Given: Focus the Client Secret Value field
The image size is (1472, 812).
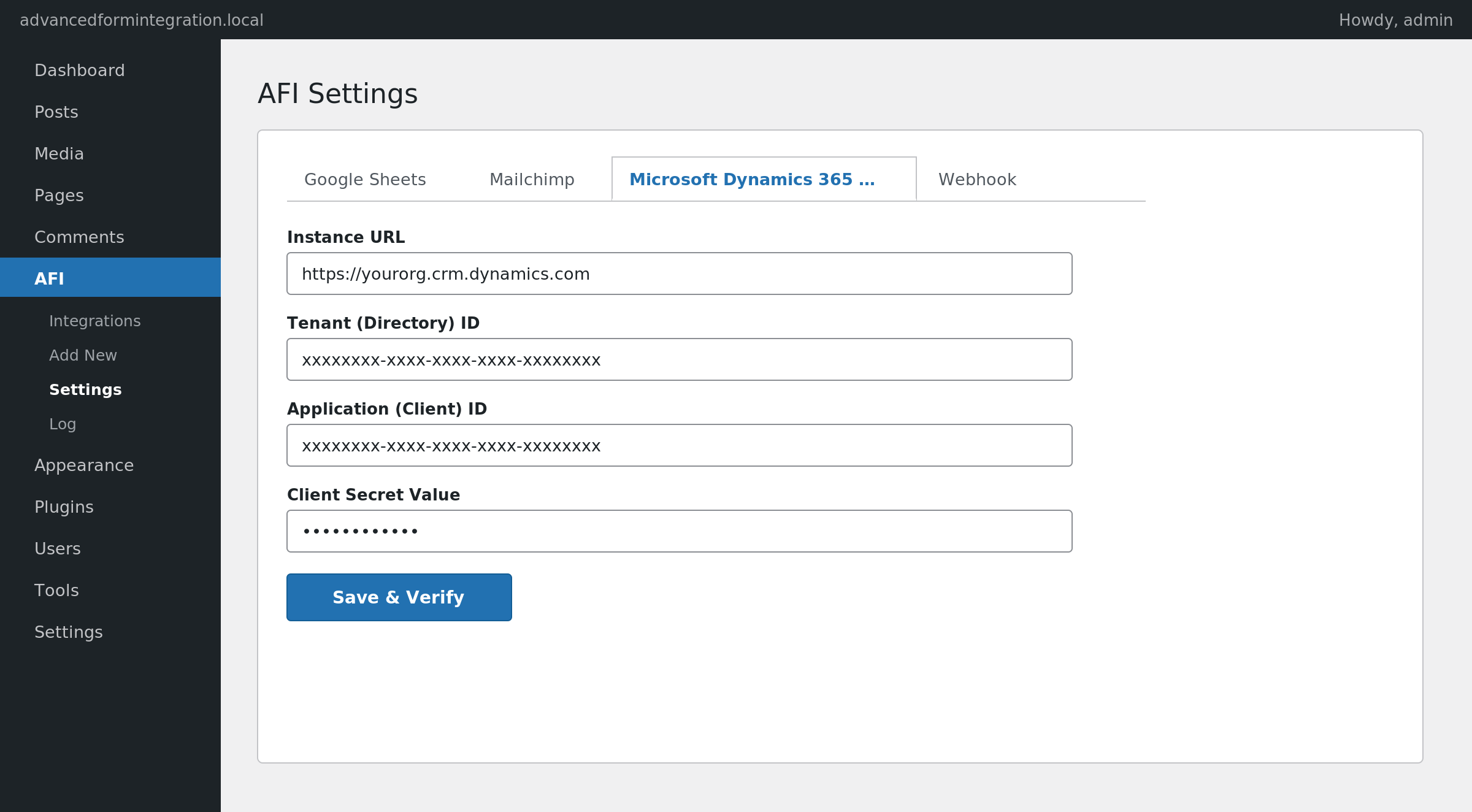Looking at the screenshot, I should click(x=680, y=531).
